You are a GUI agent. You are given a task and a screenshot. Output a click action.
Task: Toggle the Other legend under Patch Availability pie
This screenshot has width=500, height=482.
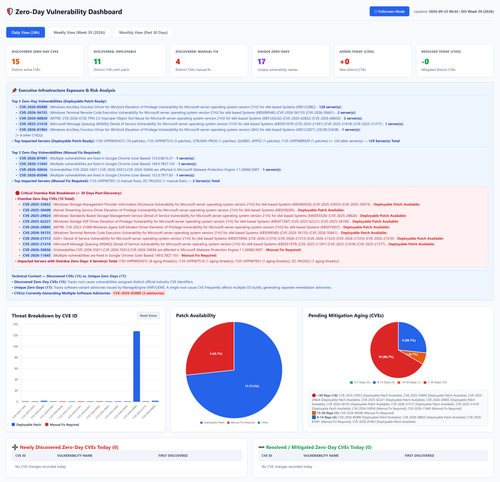pos(263,422)
